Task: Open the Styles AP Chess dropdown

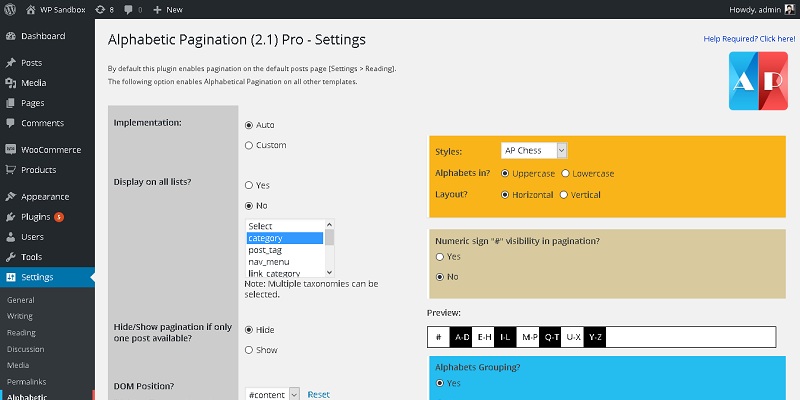Action: pyautogui.click(x=534, y=151)
